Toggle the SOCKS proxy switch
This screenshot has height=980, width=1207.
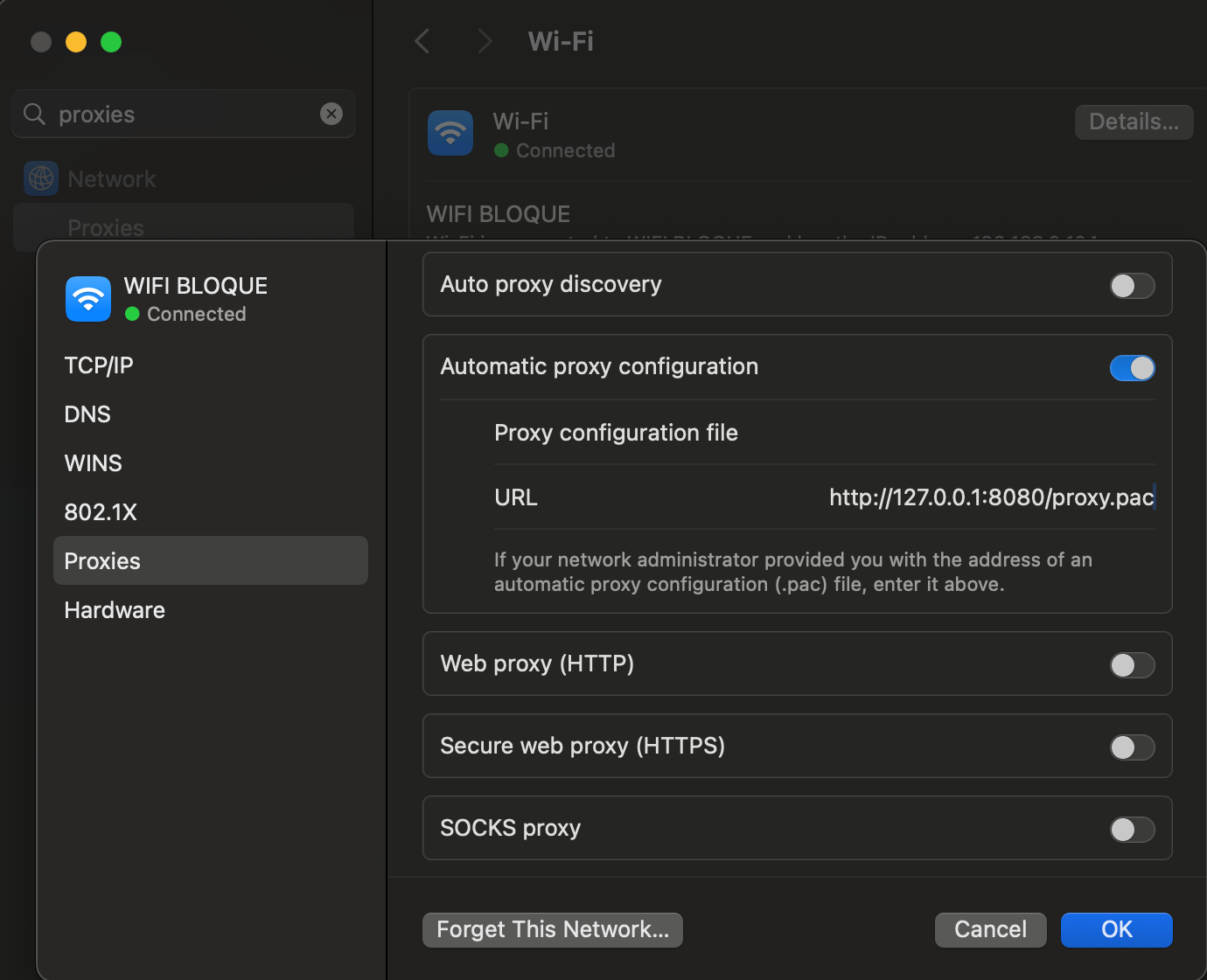(x=1132, y=830)
